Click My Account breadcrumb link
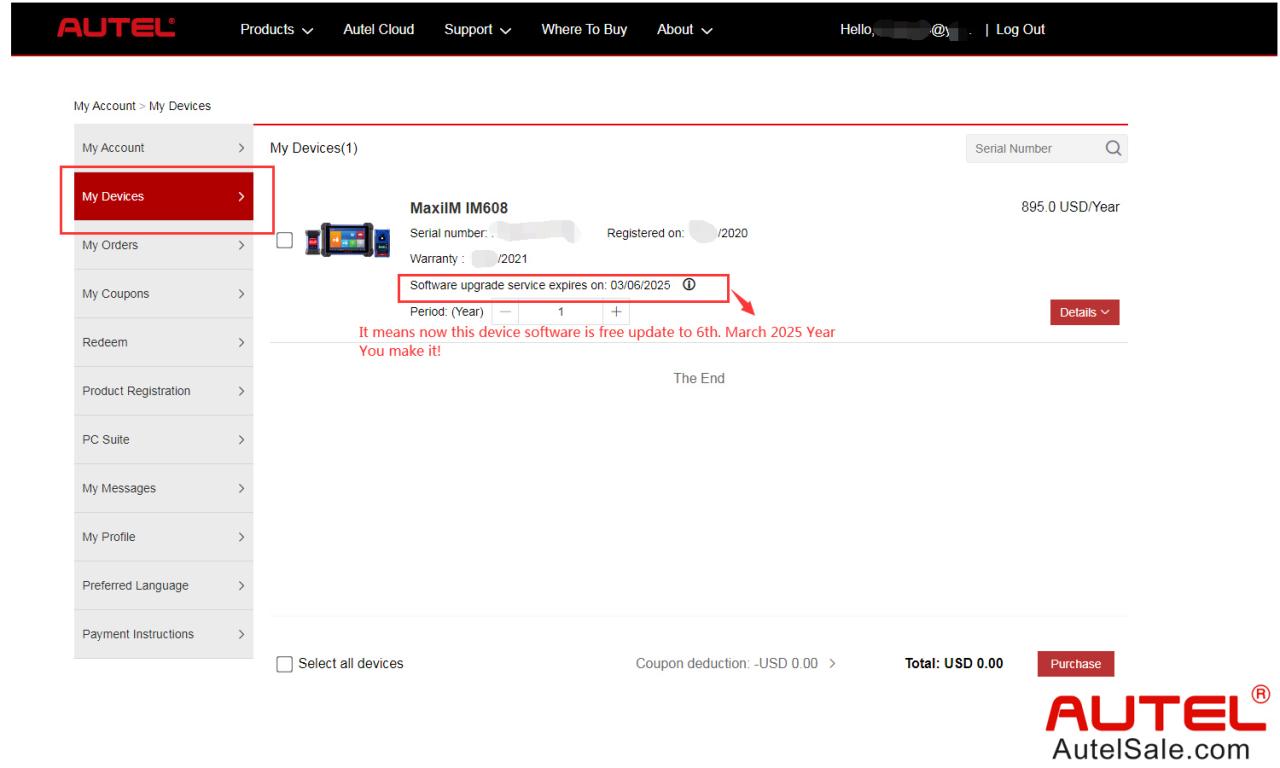Image resolution: width=1280 pixels, height=768 pixels. click(x=104, y=106)
